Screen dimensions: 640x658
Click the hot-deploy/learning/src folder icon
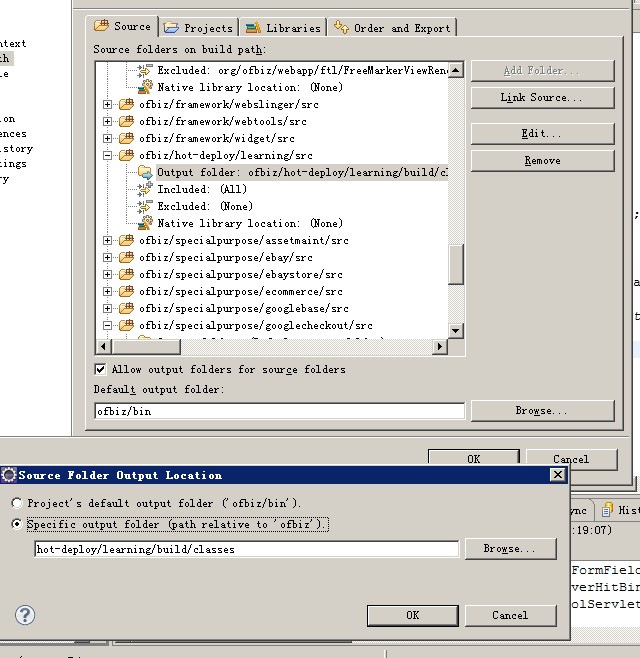(126, 154)
